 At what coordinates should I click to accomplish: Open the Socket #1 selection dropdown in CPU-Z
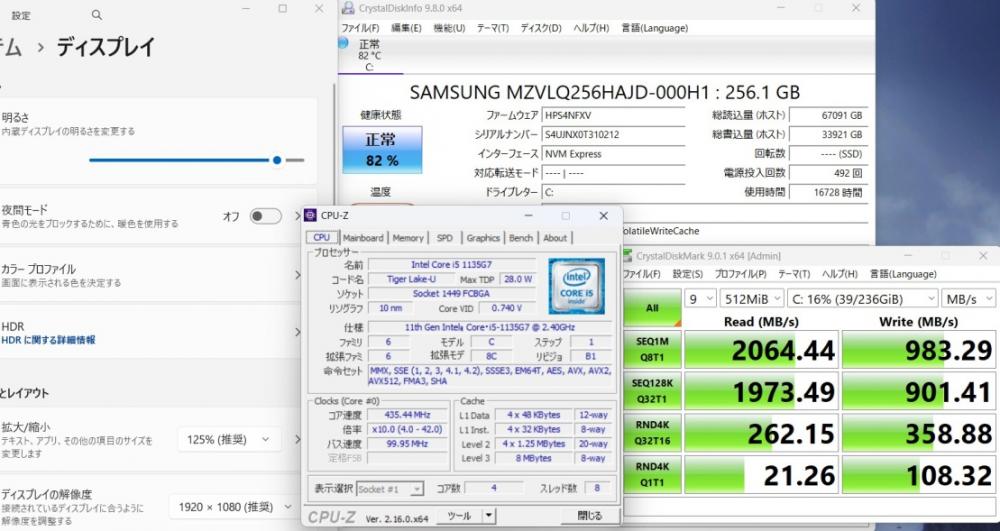[390, 489]
